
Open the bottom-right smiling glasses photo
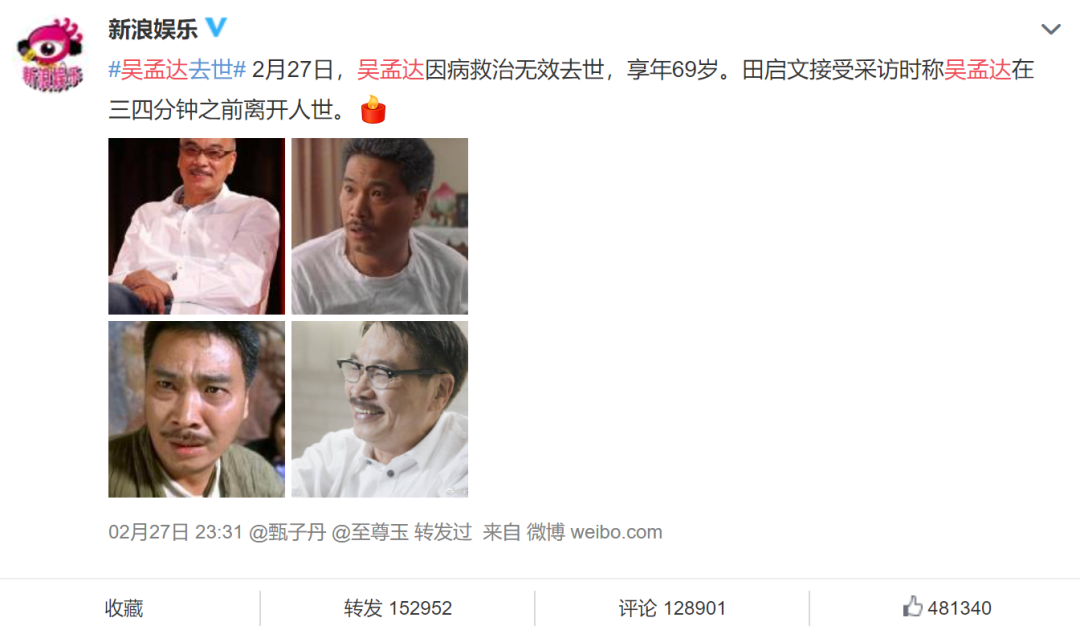380,409
